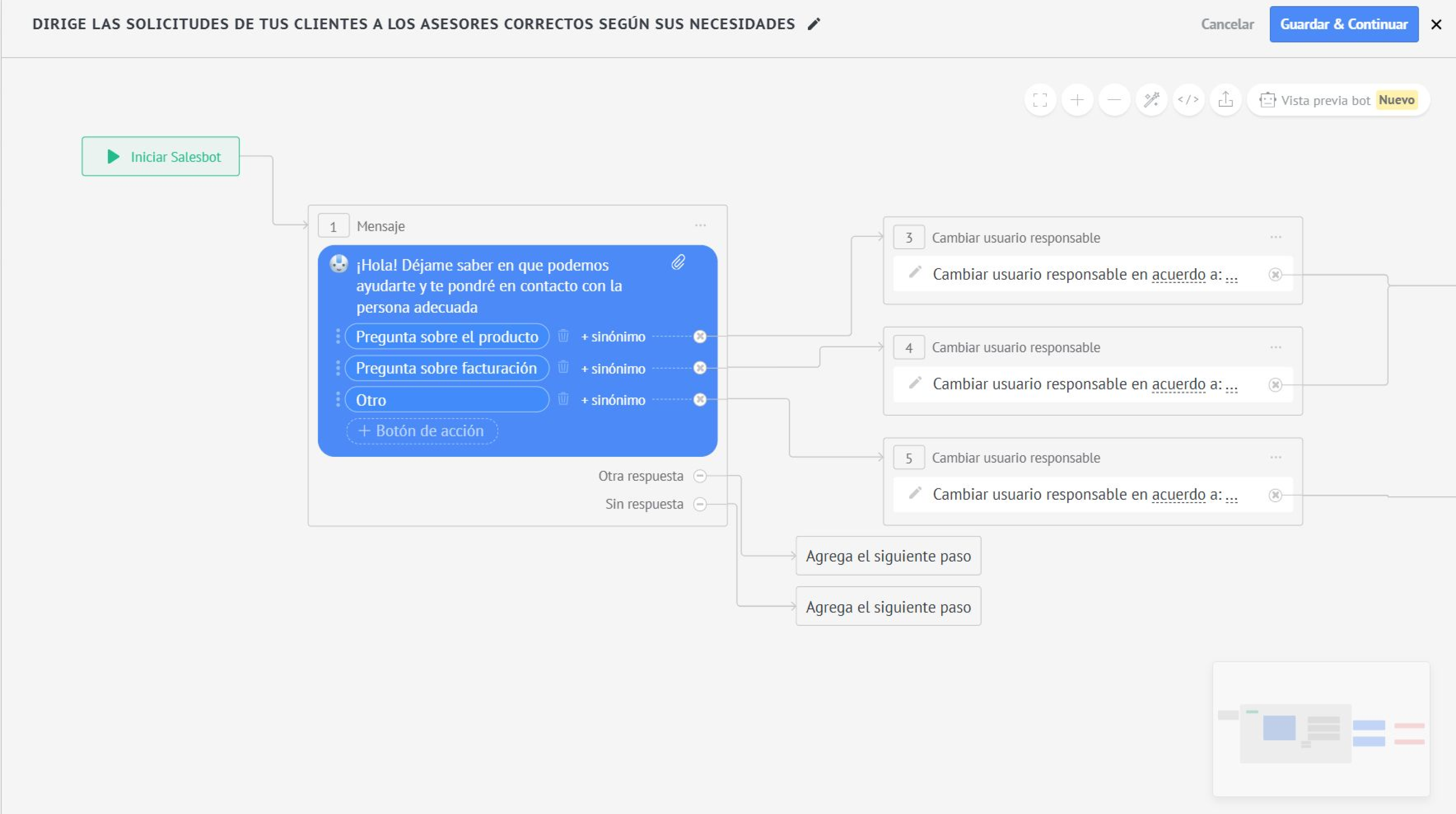1456x814 pixels.
Task: Click the magic wand auto-arrange icon
Action: pyautogui.click(x=1151, y=100)
